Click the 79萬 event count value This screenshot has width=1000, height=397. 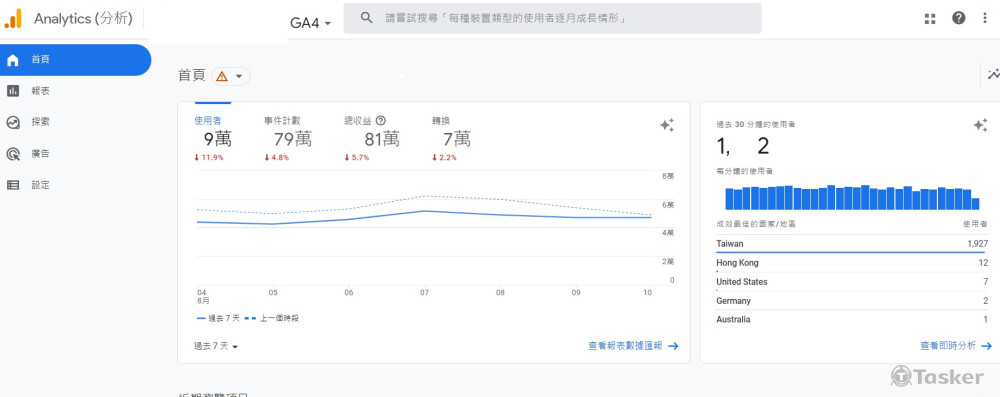coord(293,139)
